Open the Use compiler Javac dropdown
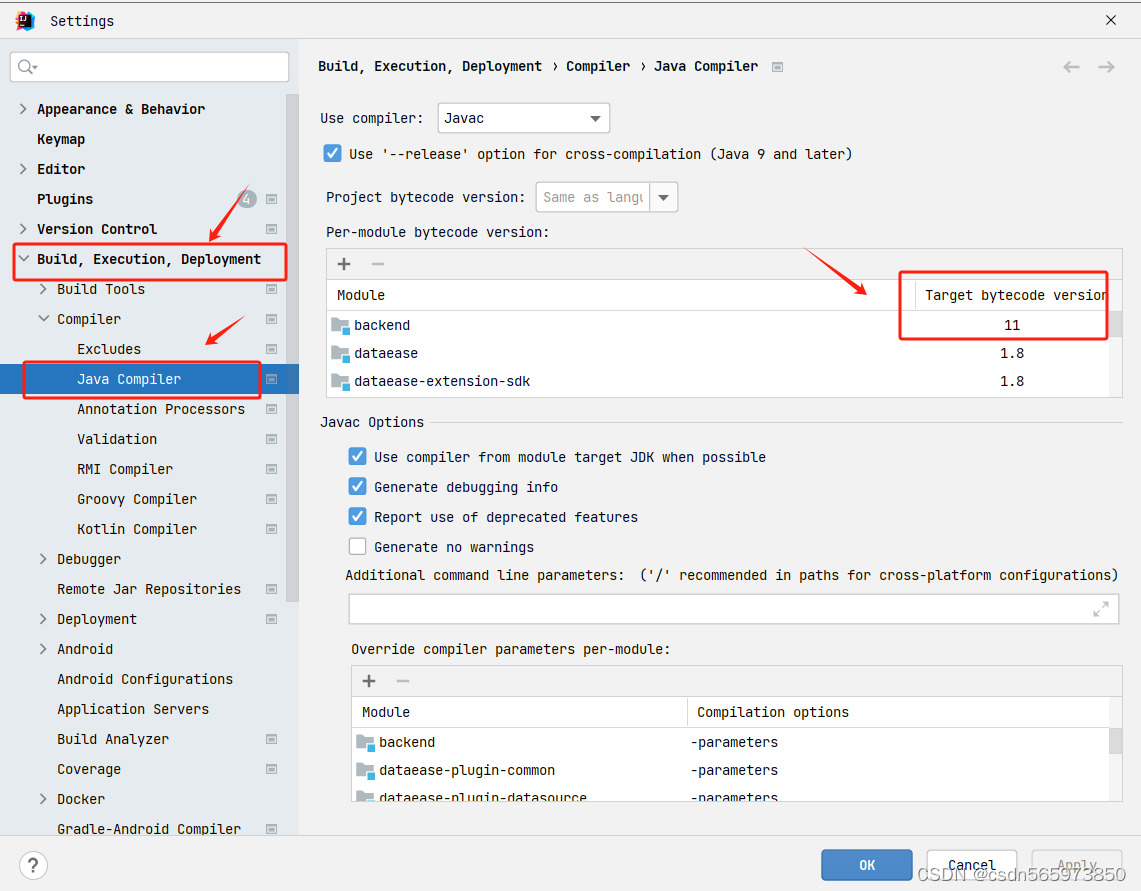1141x891 pixels. [523, 118]
